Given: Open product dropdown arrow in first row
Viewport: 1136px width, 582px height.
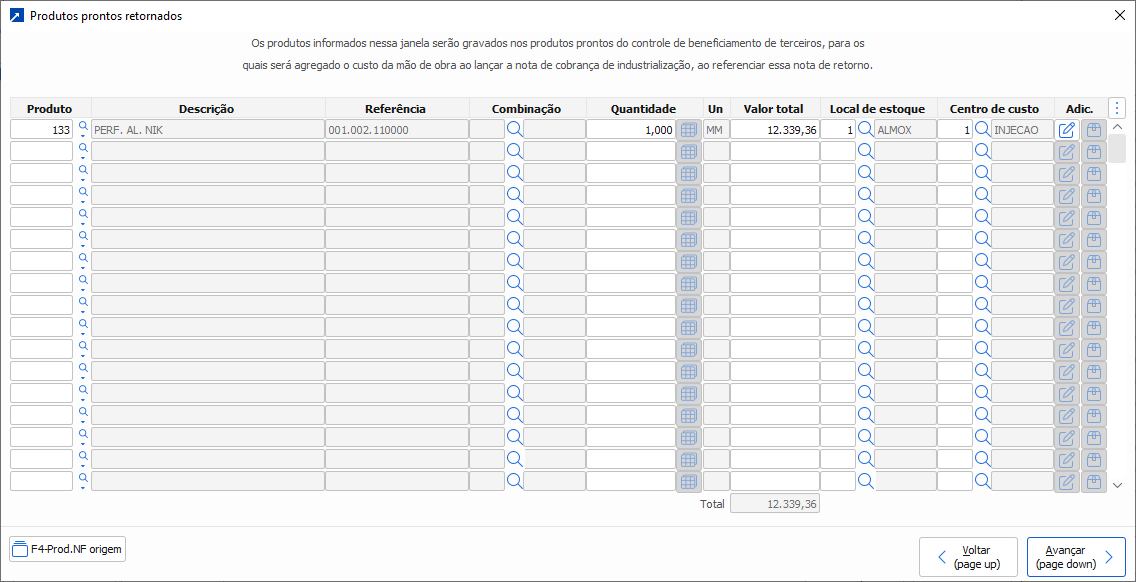Looking at the screenshot, I should [83, 136].
